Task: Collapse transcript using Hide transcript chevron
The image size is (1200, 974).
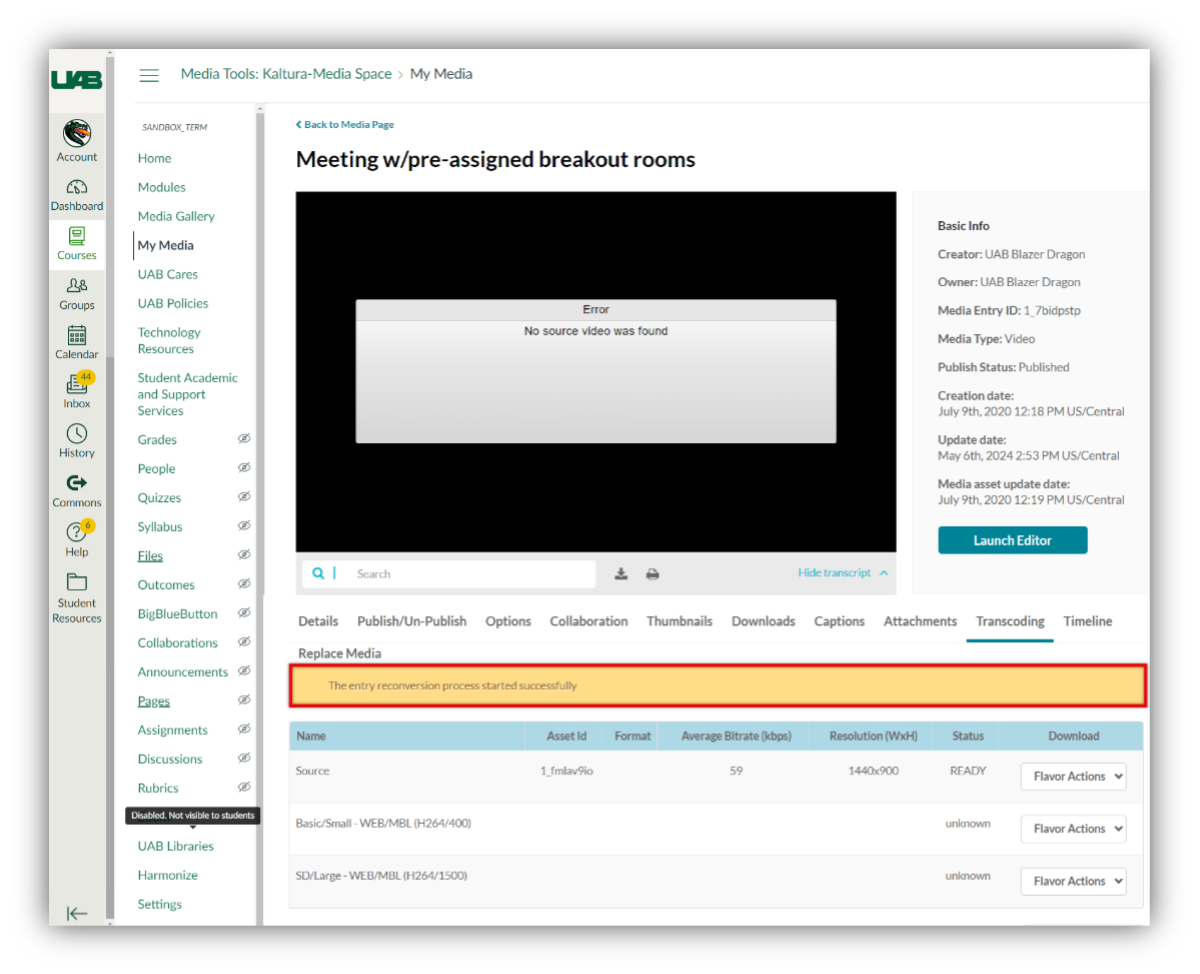Action: [x=883, y=573]
